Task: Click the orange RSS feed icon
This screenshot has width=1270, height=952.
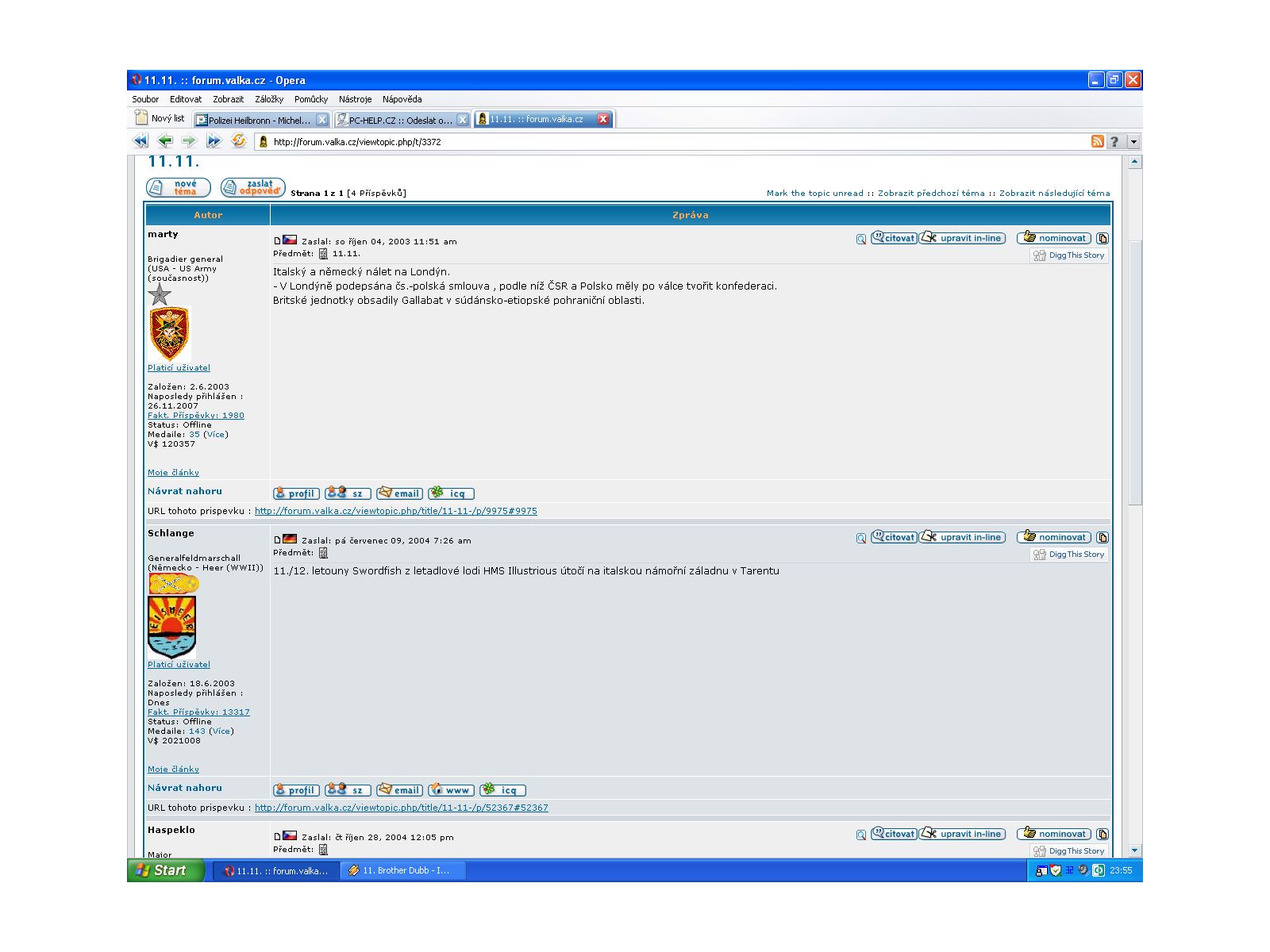Action: coord(1097,141)
